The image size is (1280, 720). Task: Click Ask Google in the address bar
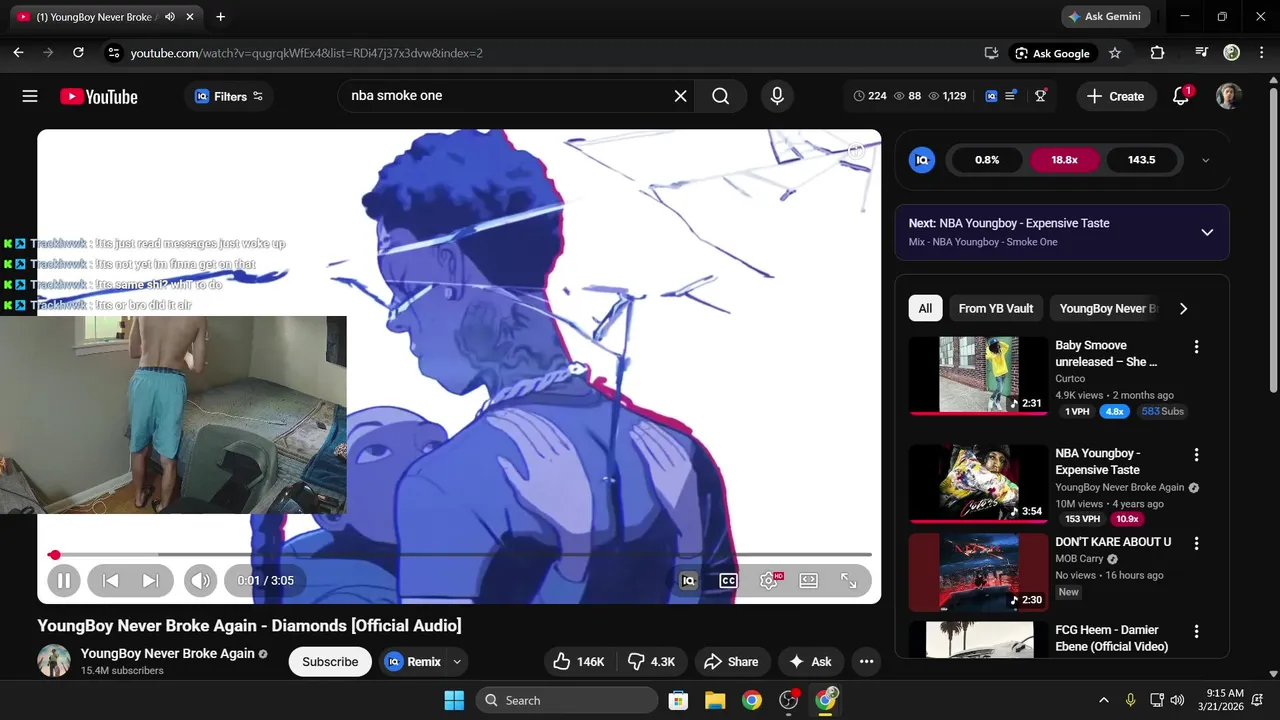coord(1053,53)
